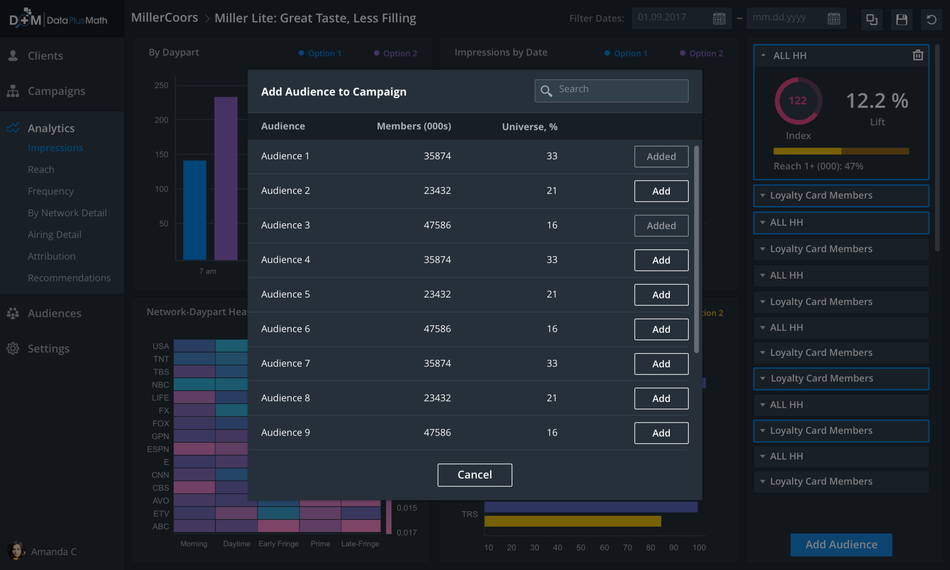
Task: Toggle the Added button for Audience 3
Action: (661, 226)
